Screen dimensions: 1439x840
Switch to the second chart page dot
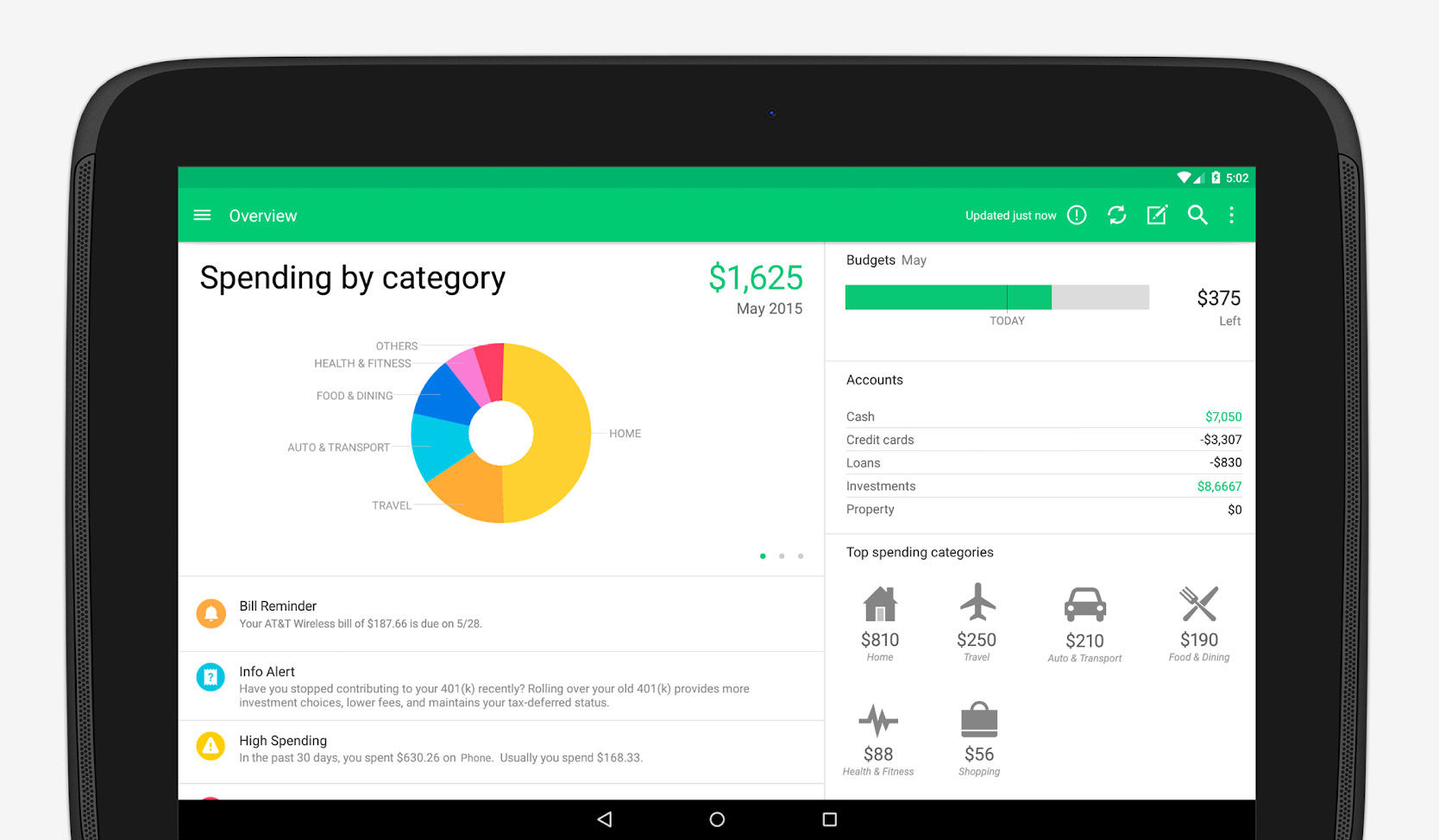click(x=782, y=556)
